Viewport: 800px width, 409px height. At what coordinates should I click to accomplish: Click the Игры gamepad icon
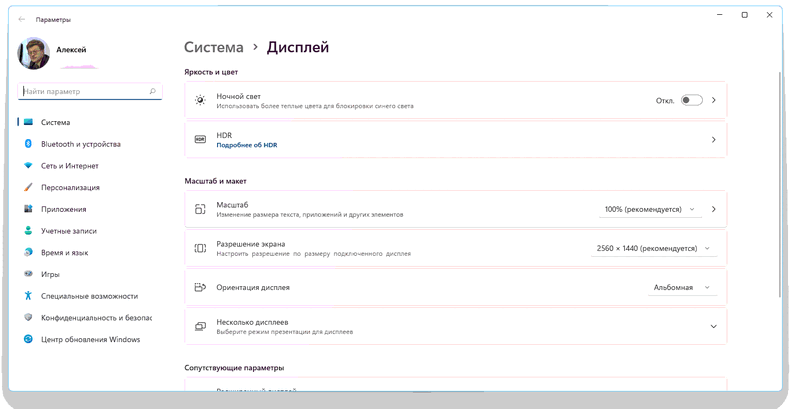29,274
